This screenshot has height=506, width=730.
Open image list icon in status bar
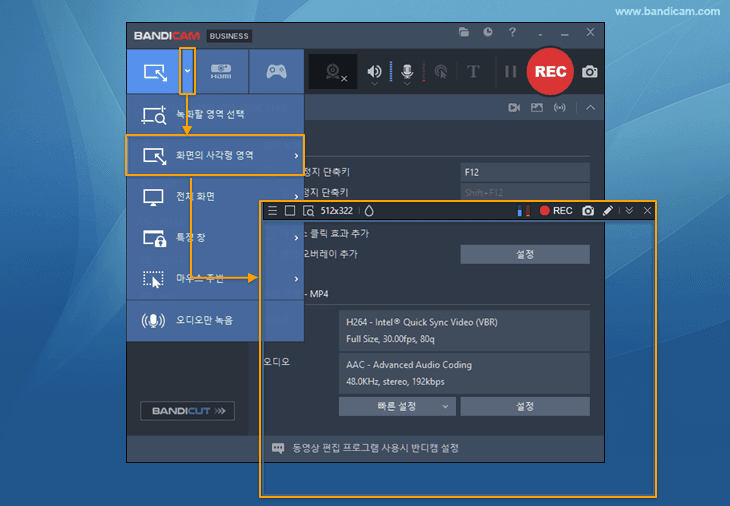click(x=537, y=108)
